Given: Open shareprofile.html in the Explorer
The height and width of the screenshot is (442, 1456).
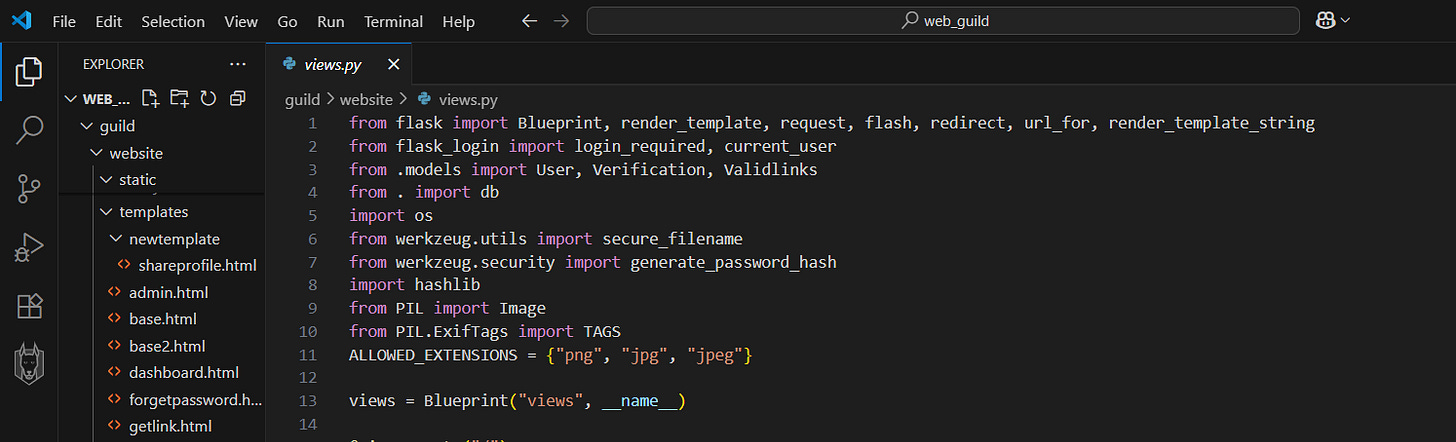Looking at the screenshot, I should [197, 266].
